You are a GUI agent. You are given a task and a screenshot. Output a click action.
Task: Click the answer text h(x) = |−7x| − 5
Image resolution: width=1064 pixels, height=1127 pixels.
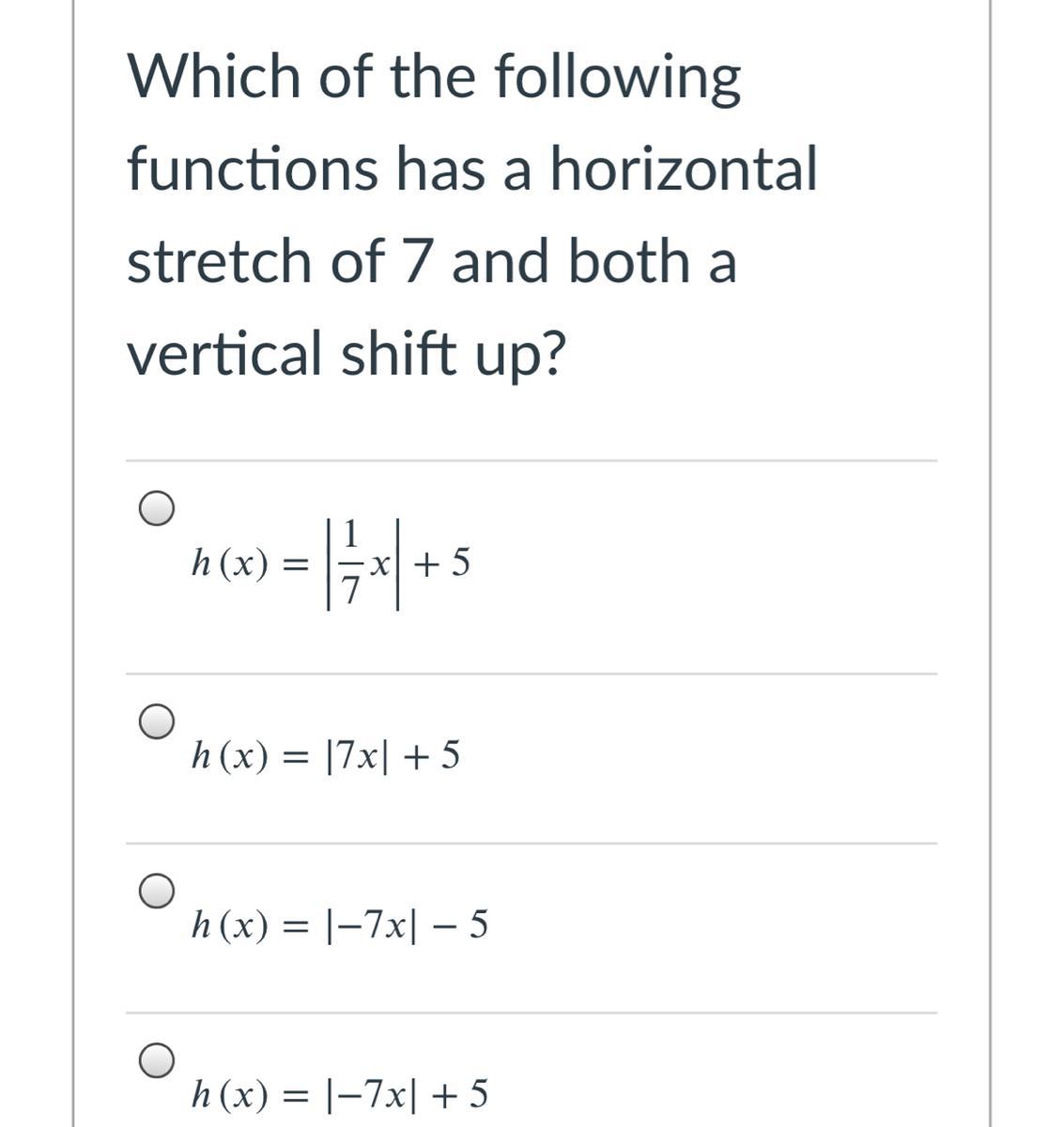338,926
